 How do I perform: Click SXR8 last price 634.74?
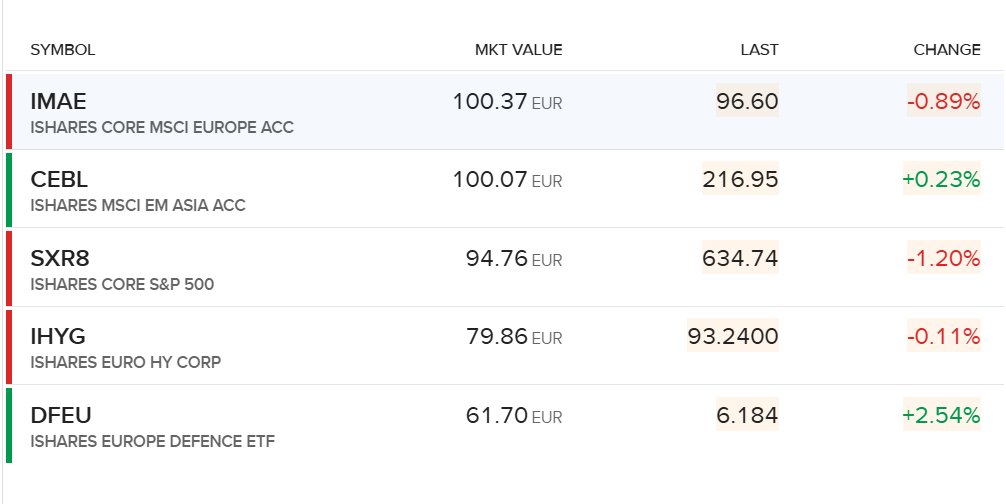click(740, 258)
